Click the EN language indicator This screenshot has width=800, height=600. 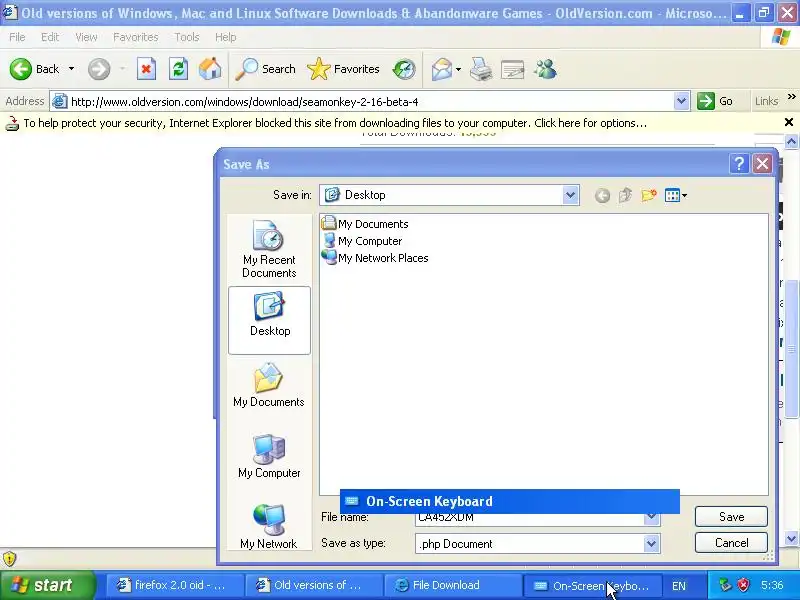pyautogui.click(x=679, y=586)
